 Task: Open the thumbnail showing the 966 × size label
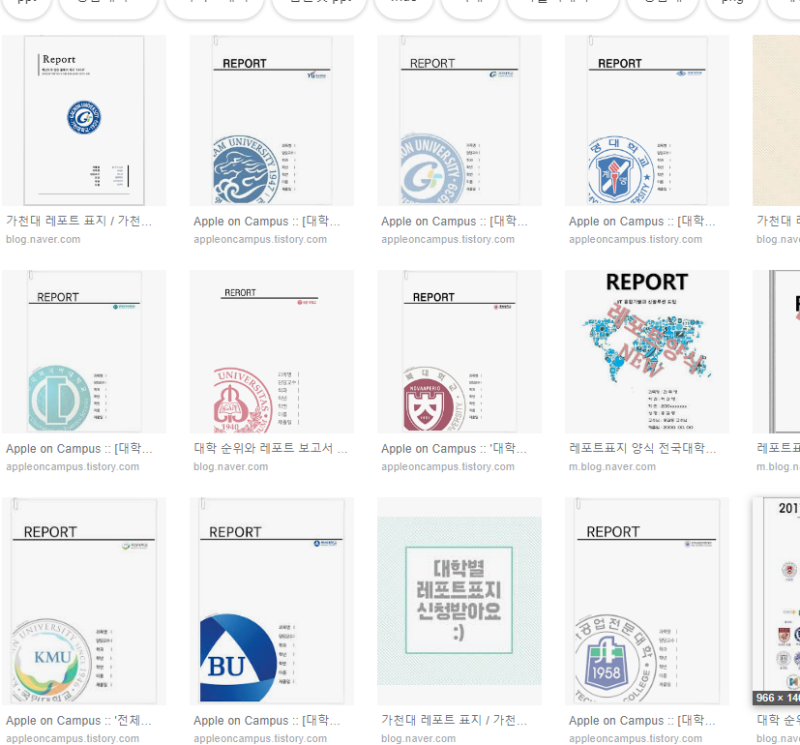pyautogui.click(x=776, y=601)
